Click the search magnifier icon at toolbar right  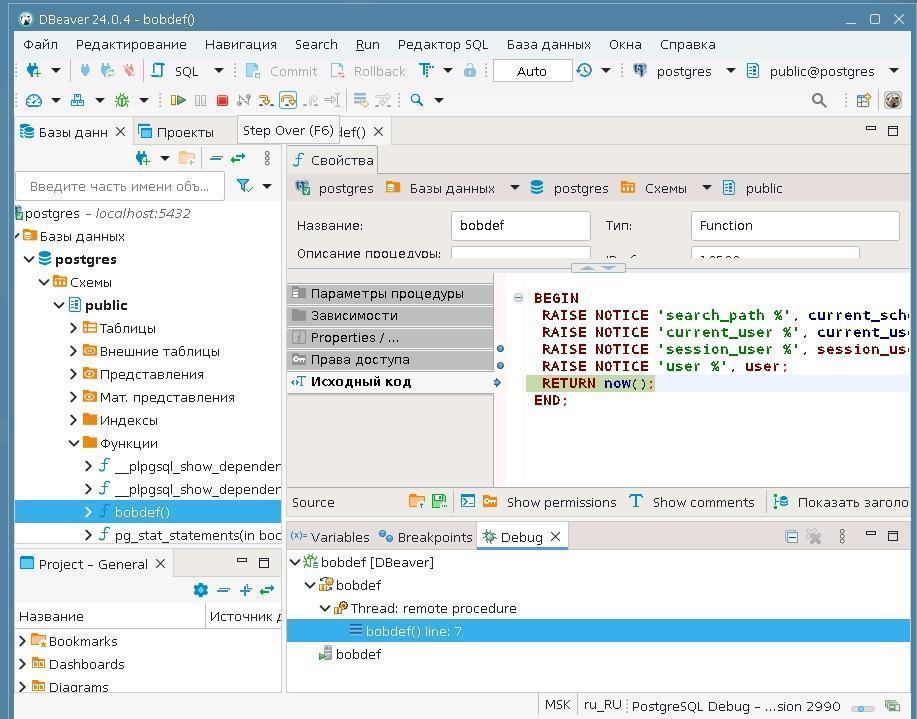(819, 100)
